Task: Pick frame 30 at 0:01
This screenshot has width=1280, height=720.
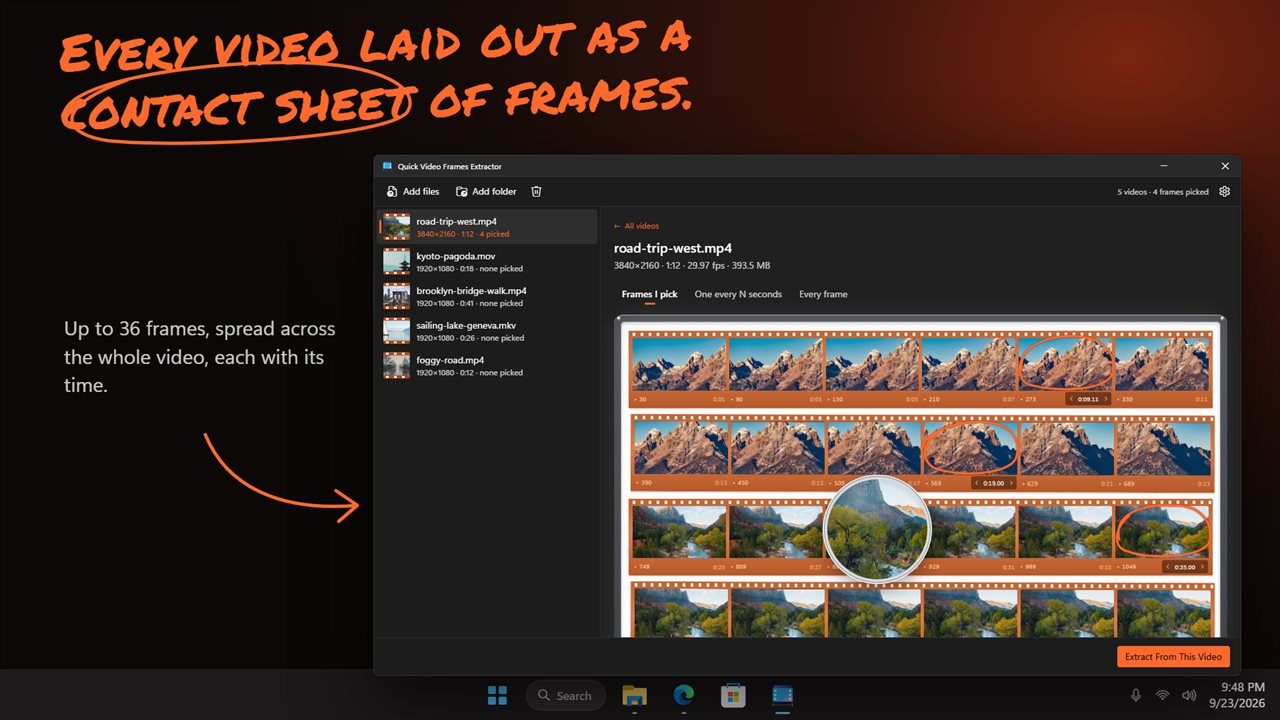Action: [680, 363]
